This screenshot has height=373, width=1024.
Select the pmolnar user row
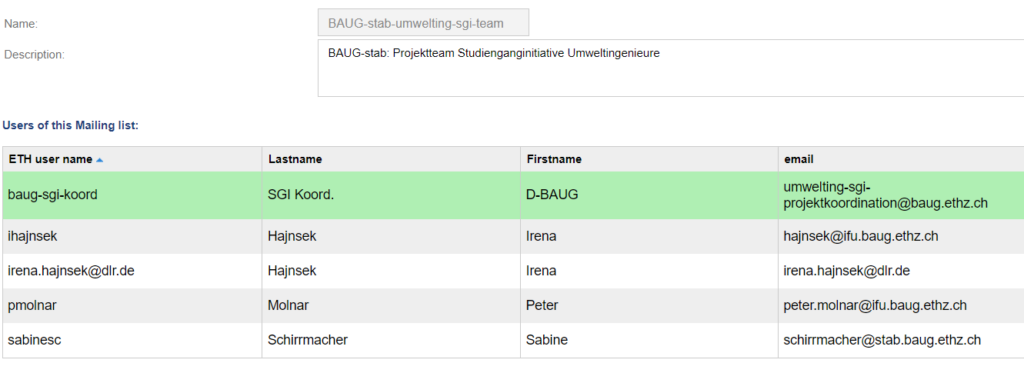513,306
